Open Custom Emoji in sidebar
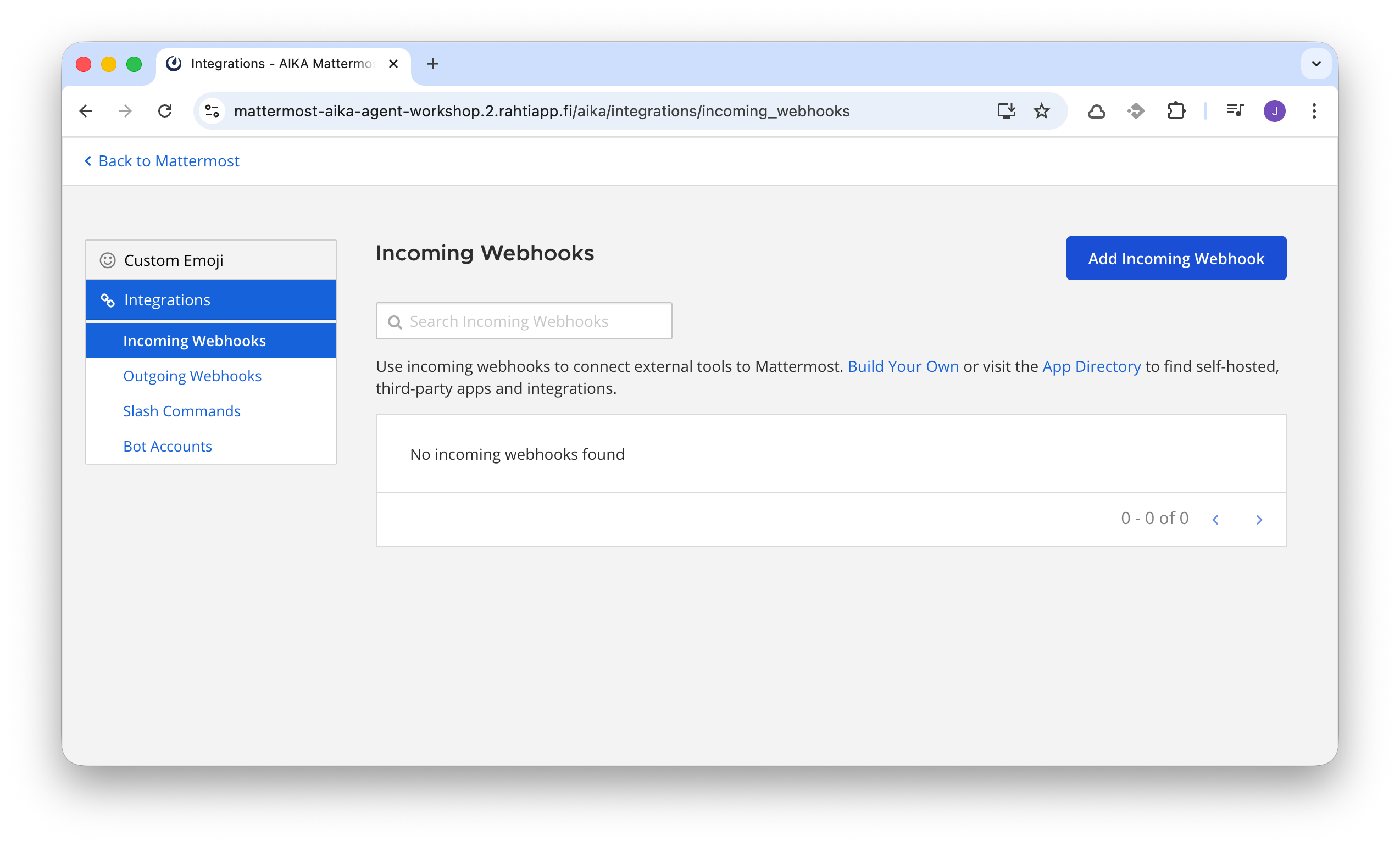The image size is (1400, 847). tap(173, 260)
